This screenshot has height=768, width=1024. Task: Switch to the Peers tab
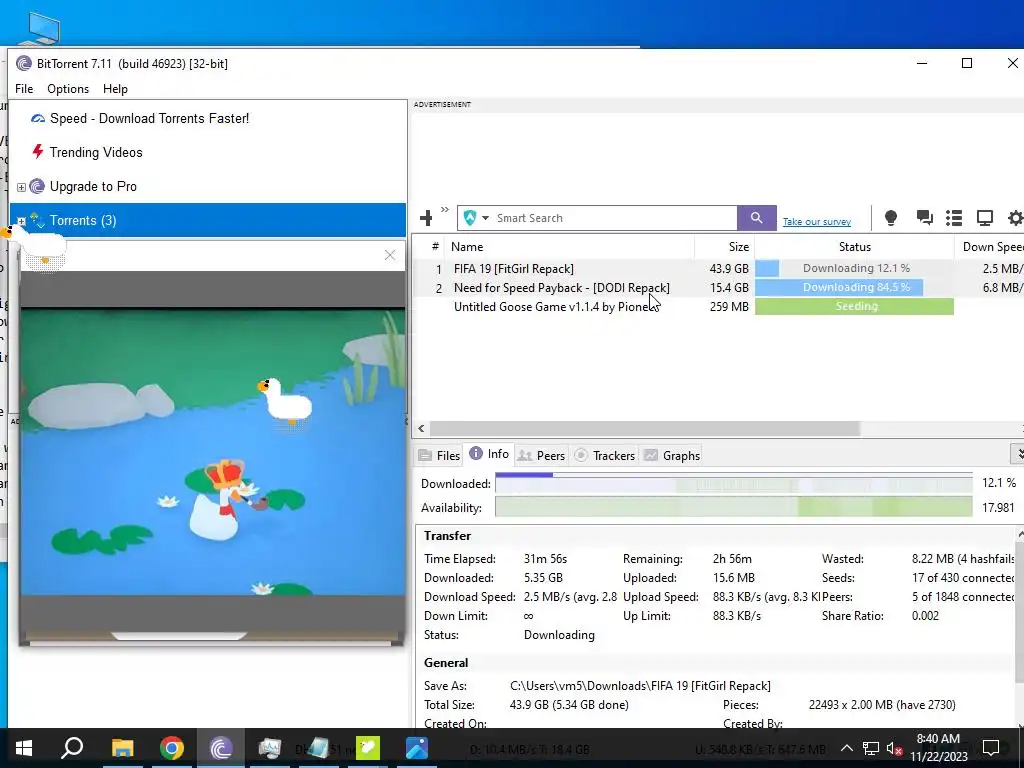click(x=541, y=455)
